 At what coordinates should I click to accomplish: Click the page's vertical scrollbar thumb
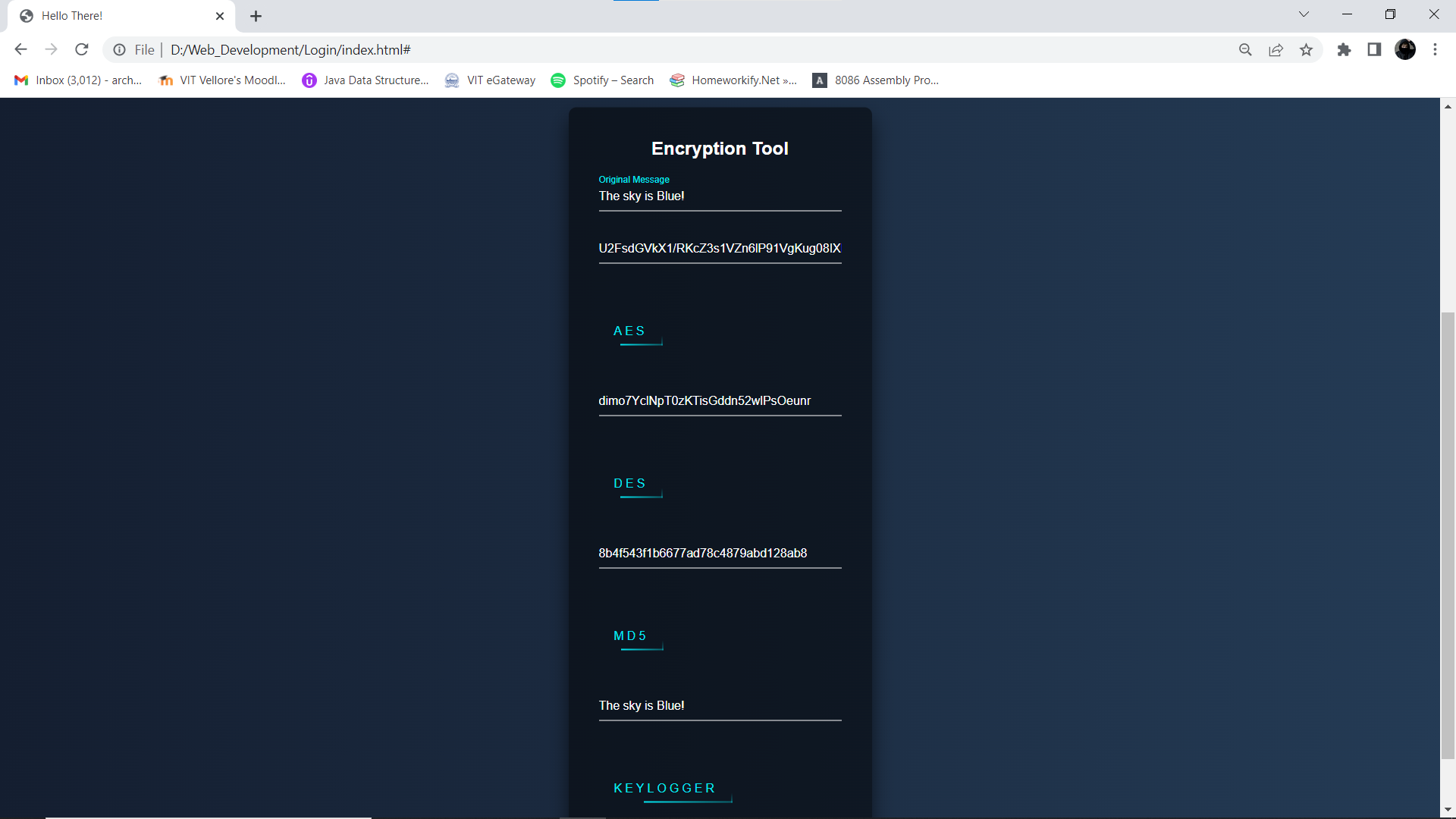point(1448,535)
